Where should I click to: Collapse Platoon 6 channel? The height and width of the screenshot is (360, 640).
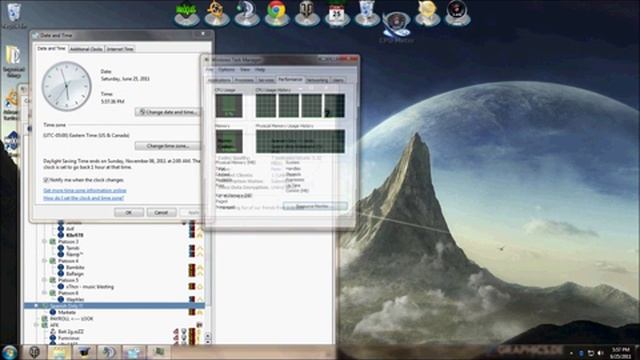coord(44,293)
